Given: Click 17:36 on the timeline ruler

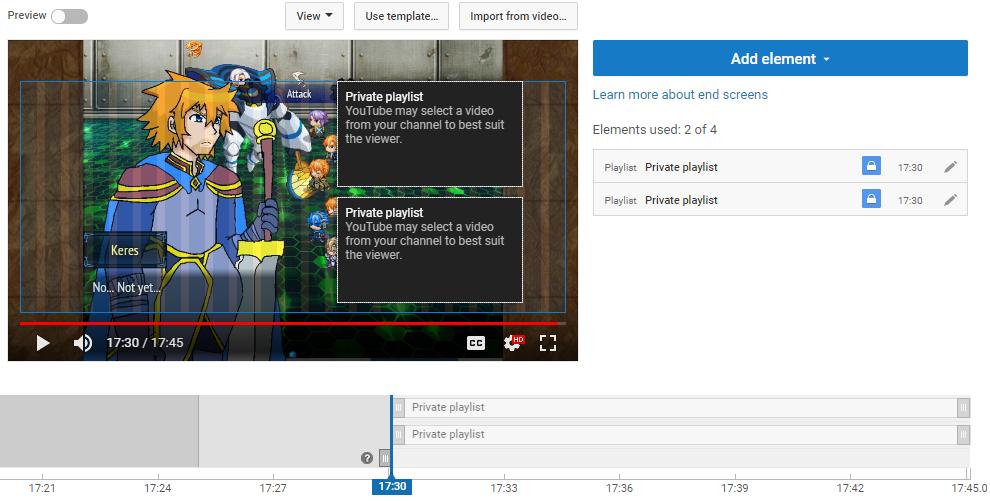Looking at the screenshot, I should (619, 488).
